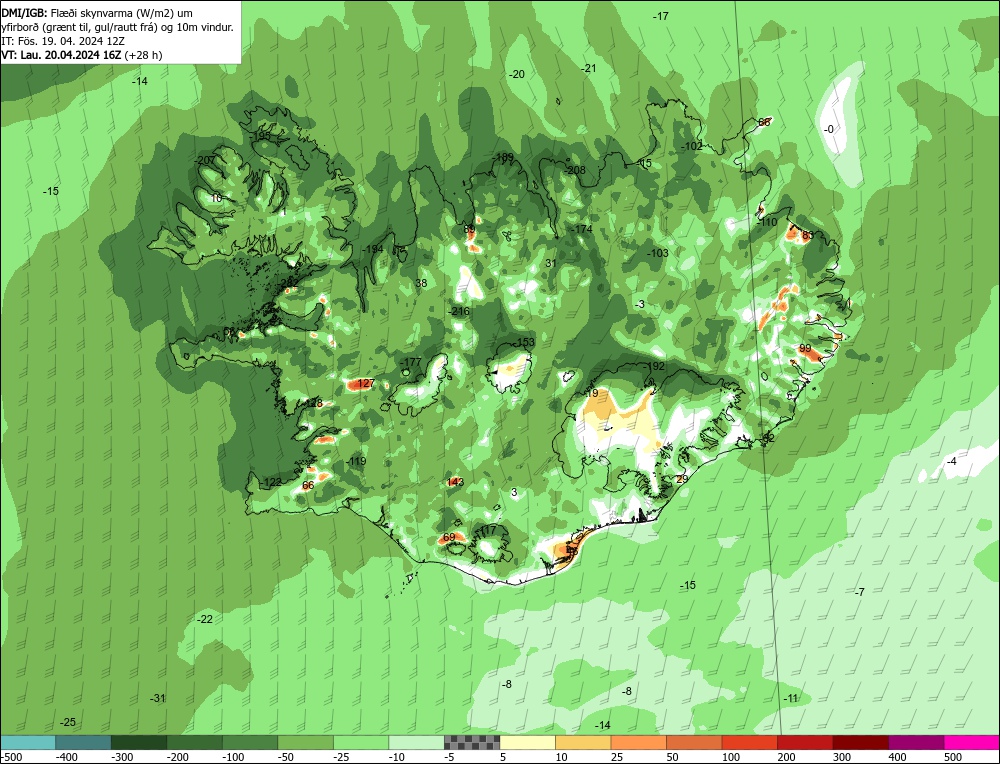
Task: Click the -22 value in the southwest ocean
Action: point(205,619)
